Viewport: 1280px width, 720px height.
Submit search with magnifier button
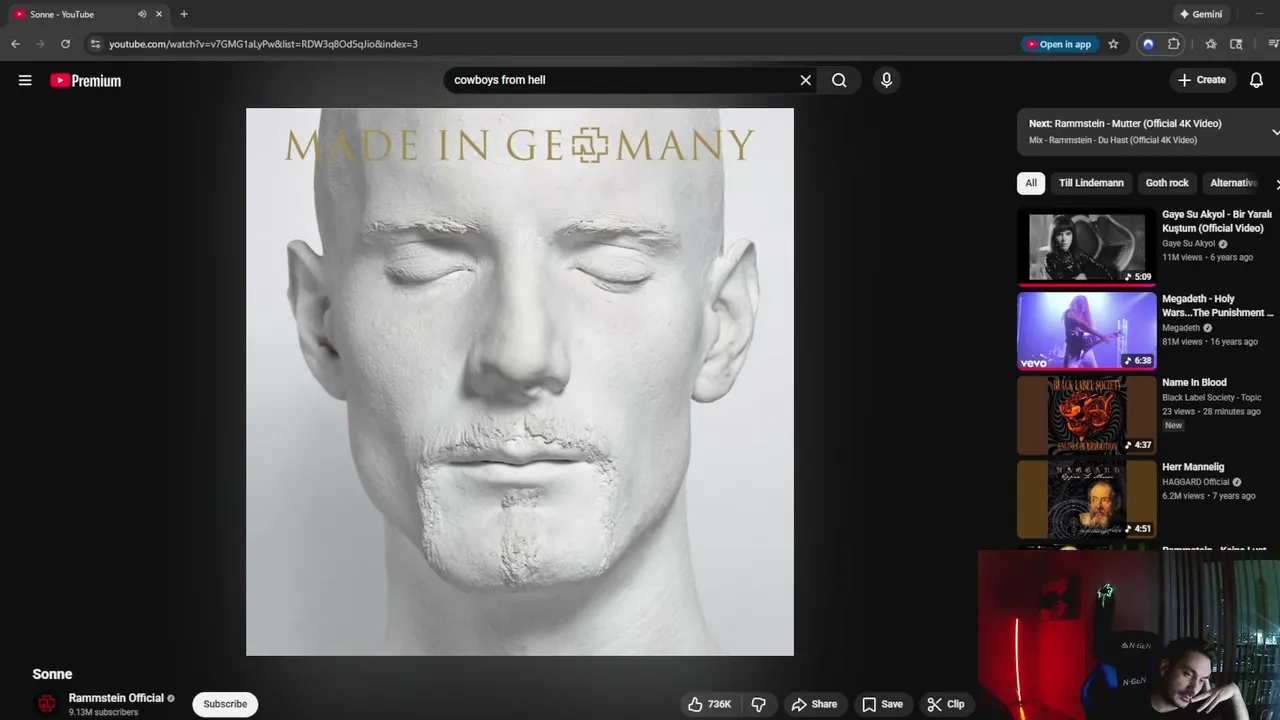839,80
